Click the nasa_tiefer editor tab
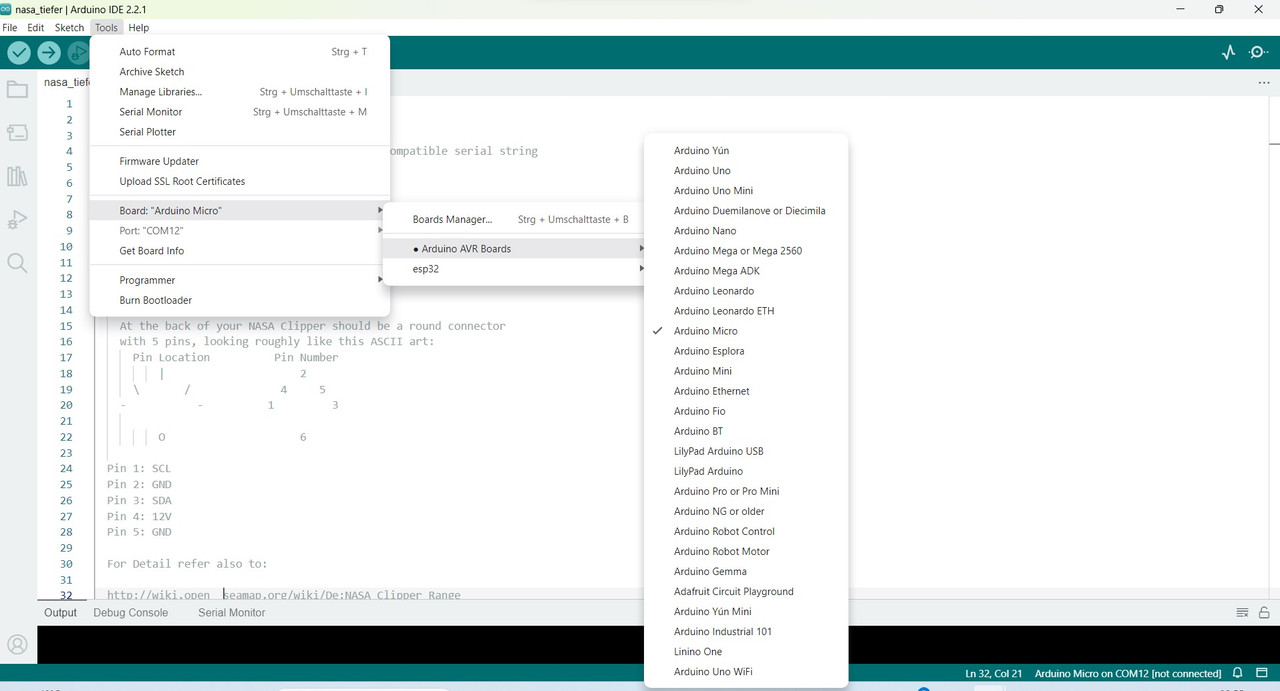 [x=66, y=83]
